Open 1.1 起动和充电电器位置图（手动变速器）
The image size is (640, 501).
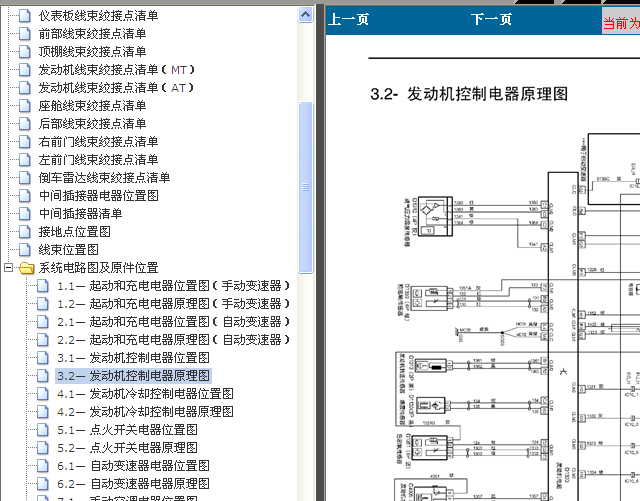[173, 286]
